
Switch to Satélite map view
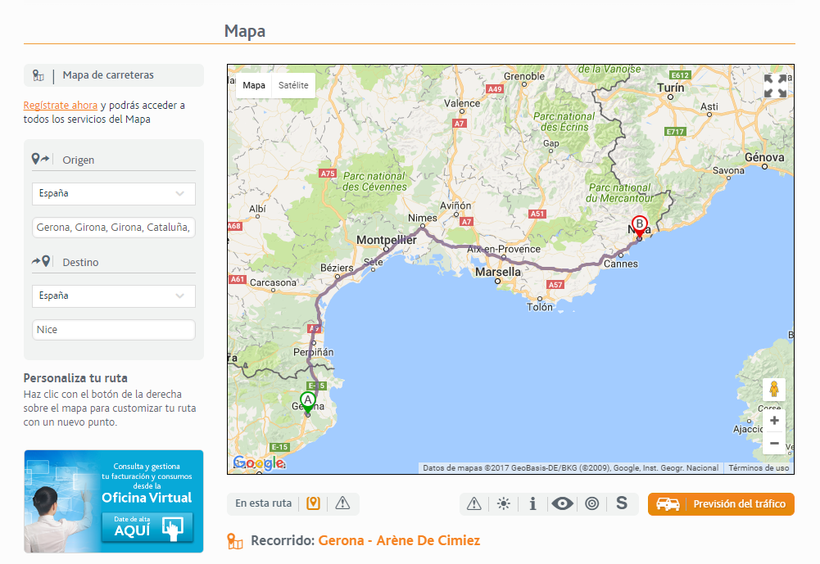pos(293,86)
